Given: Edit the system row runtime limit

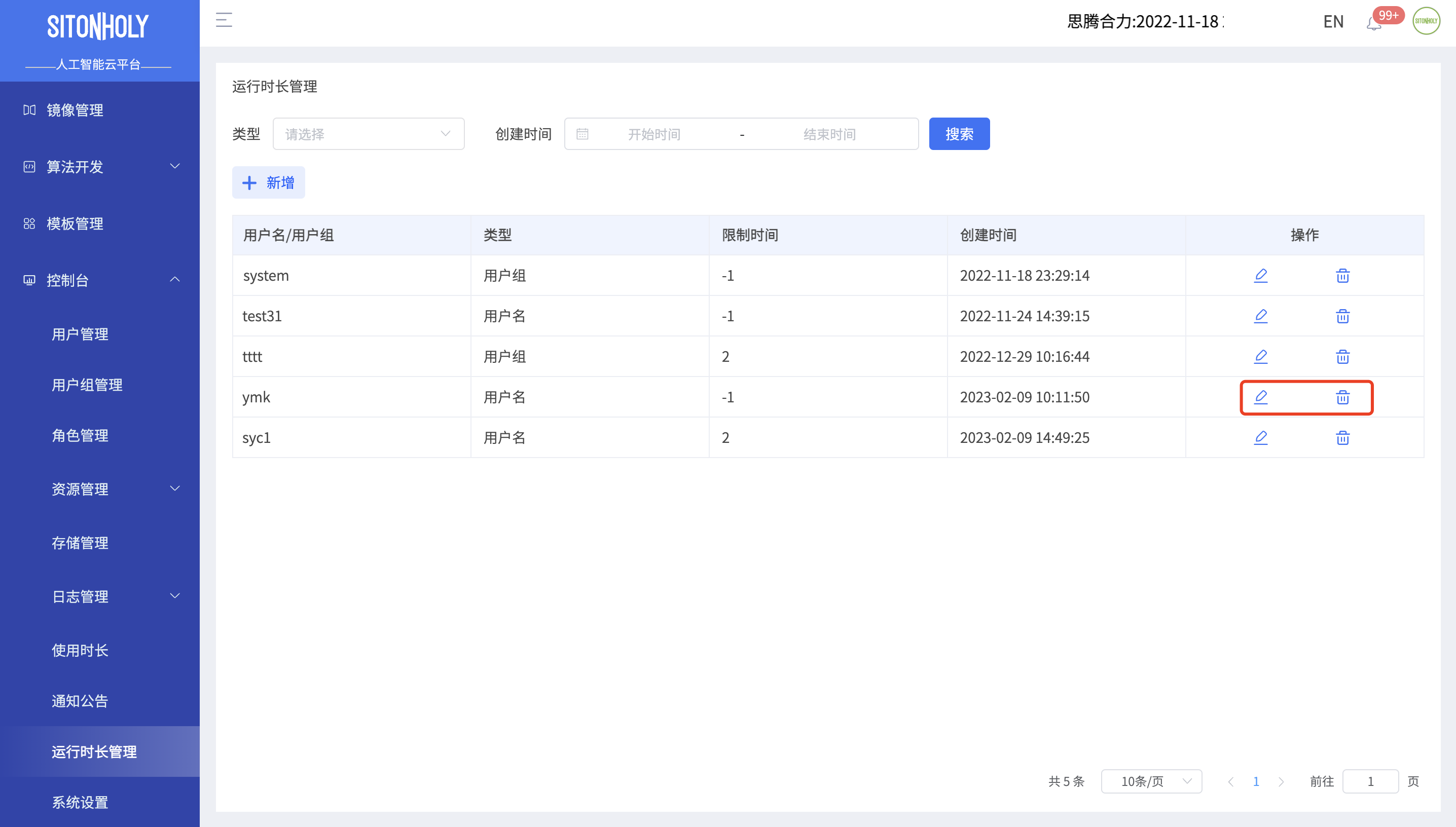Looking at the screenshot, I should (1261, 276).
